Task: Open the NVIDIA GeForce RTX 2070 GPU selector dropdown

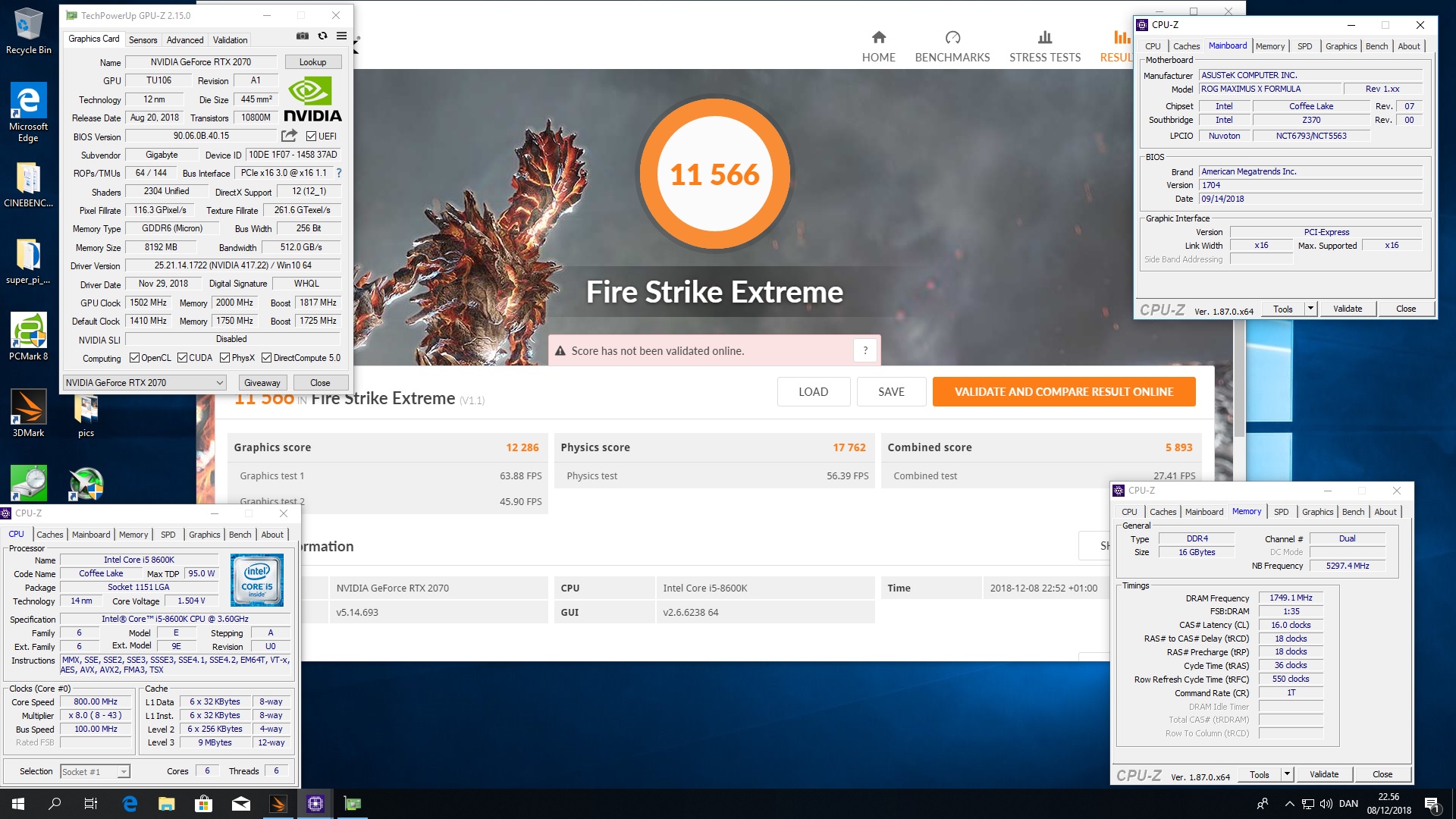Action: pyautogui.click(x=144, y=382)
